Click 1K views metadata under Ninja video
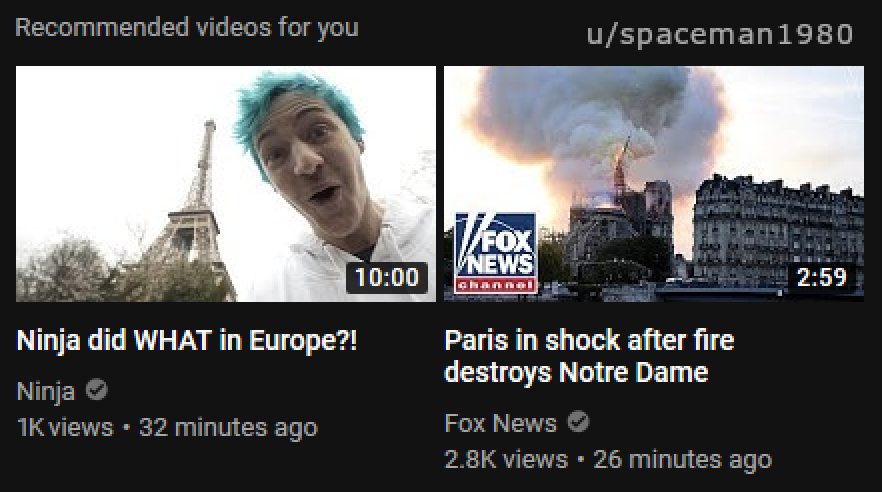The image size is (882, 492). [65, 427]
